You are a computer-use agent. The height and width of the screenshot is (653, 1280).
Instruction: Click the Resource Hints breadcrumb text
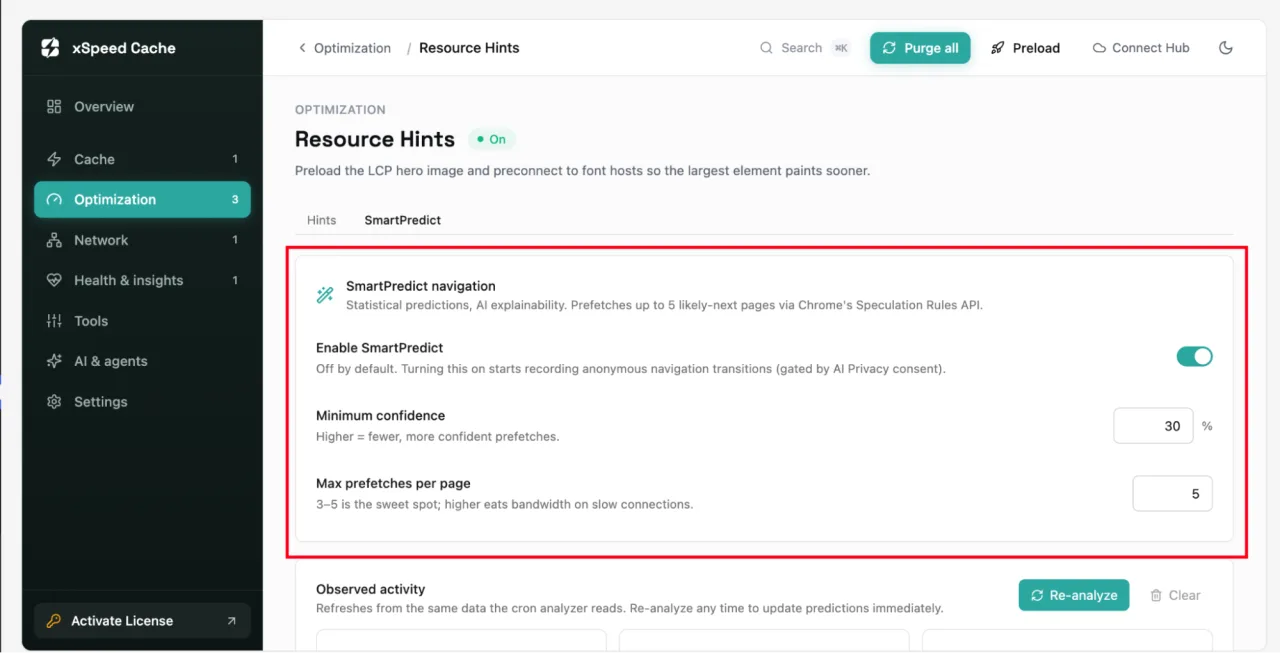pos(469,48)
